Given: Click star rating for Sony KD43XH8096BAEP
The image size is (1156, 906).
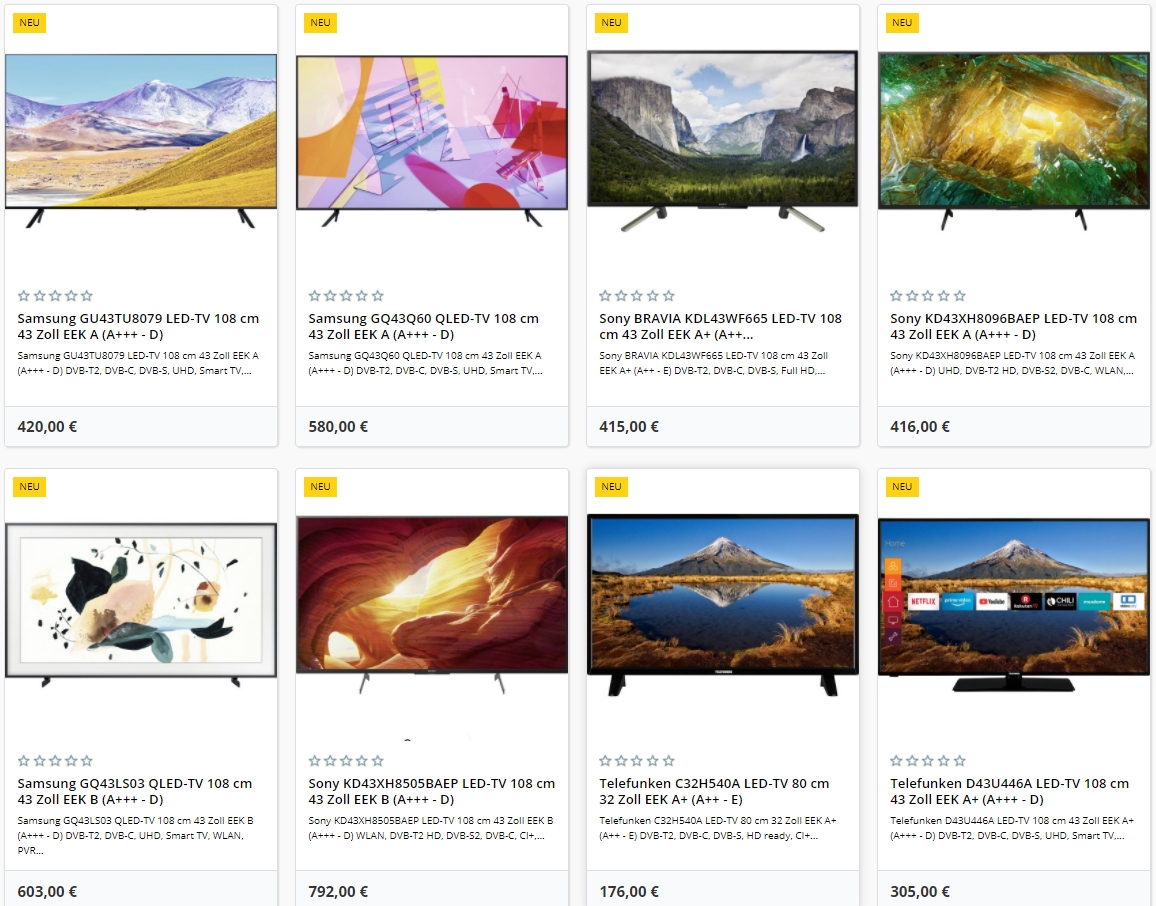Looking at the screenshot, I should pos(928,296).
